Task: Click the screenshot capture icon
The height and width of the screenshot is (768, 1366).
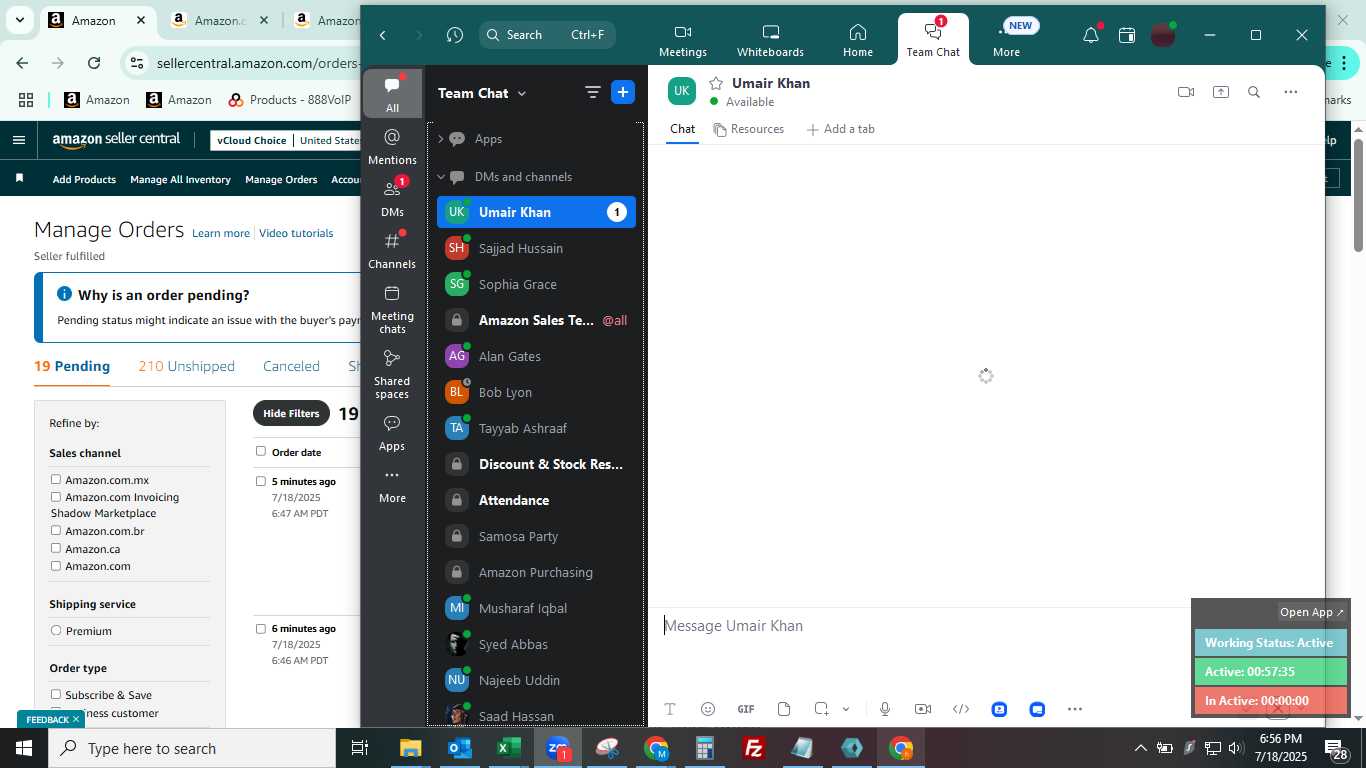Action: (x=821, y=709)
